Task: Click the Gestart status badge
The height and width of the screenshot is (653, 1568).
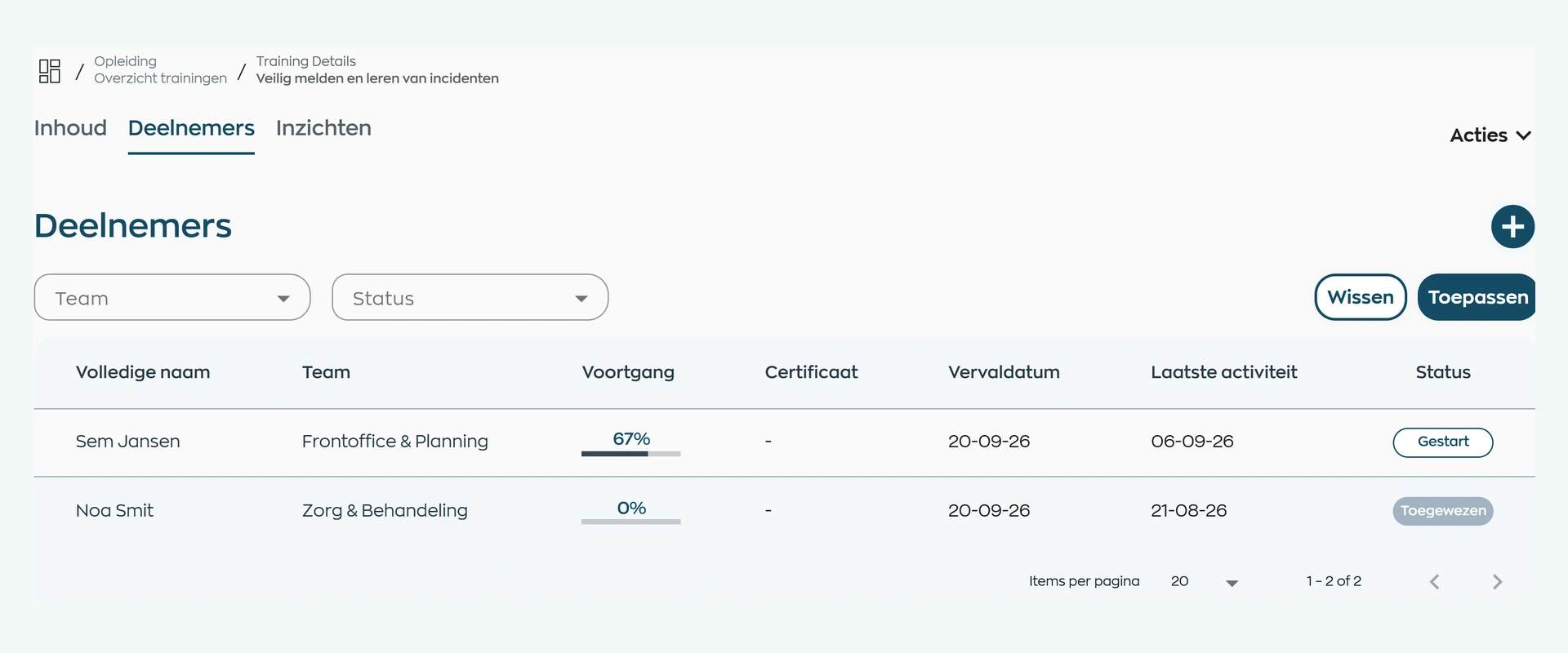Action: click(x=1443, y=442)
